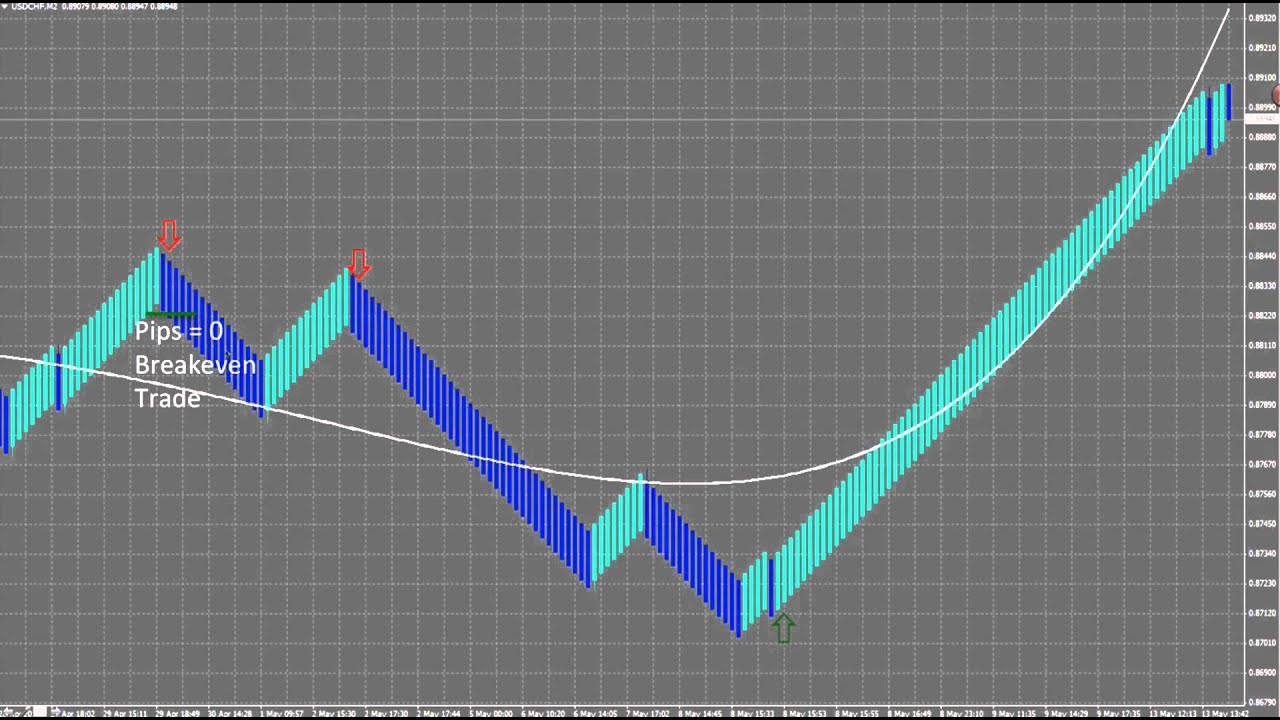Image resolution: width=1280 pixels, height=720 pixels.
Task: Select the first red sell arrow
Action: click(x=169, y=236)
